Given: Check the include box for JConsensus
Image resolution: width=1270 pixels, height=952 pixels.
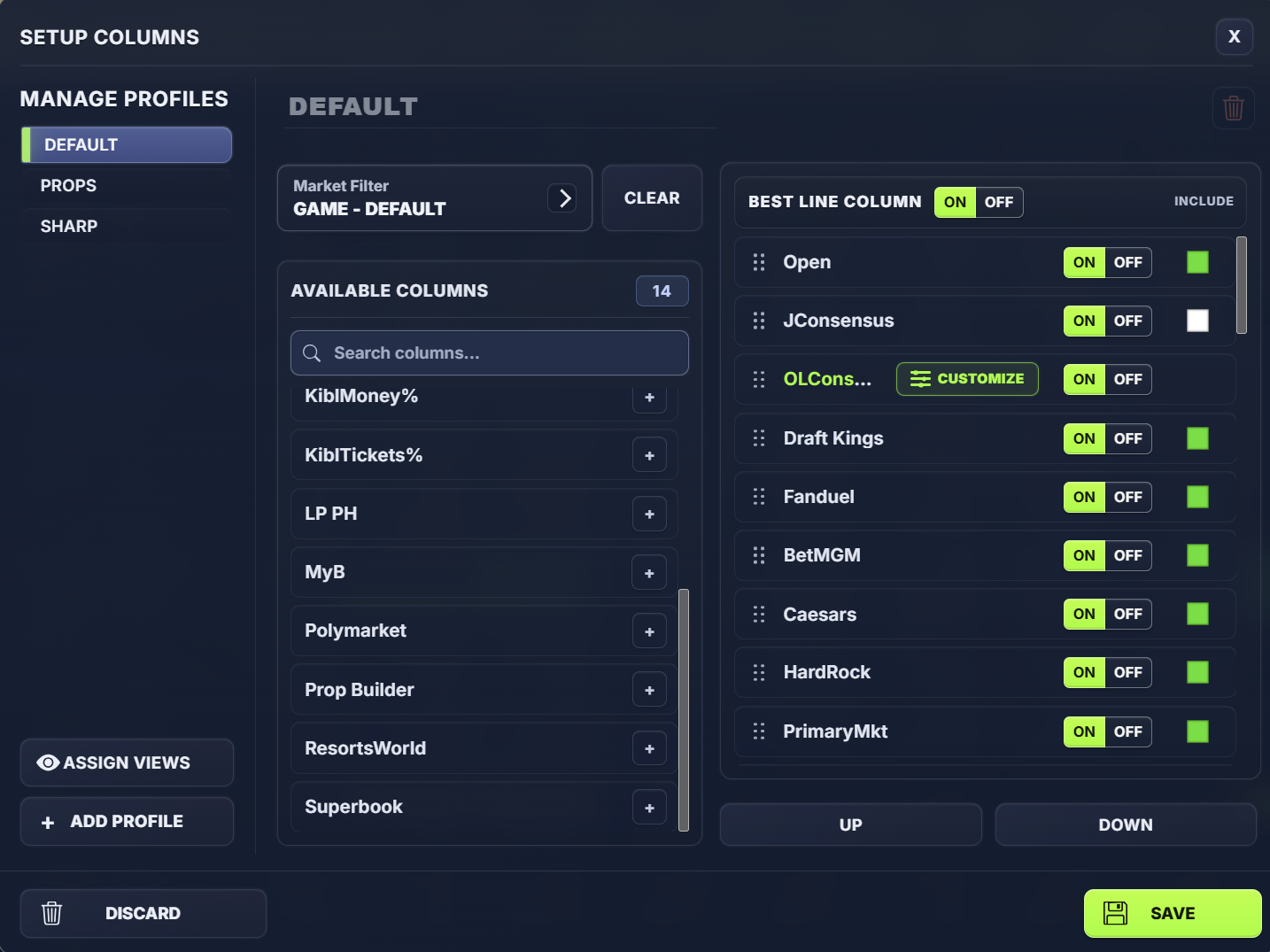Looking at the screenshot, I should point(1197,321).
